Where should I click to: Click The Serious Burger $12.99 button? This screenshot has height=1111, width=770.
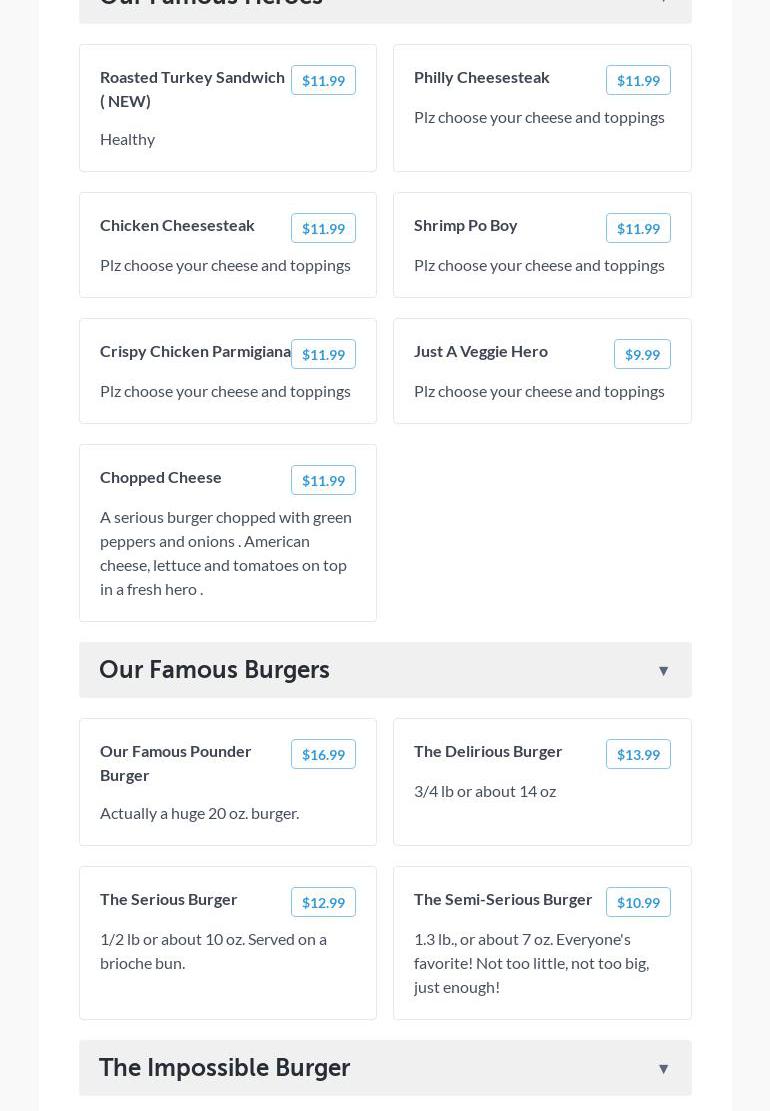point(323,903)
